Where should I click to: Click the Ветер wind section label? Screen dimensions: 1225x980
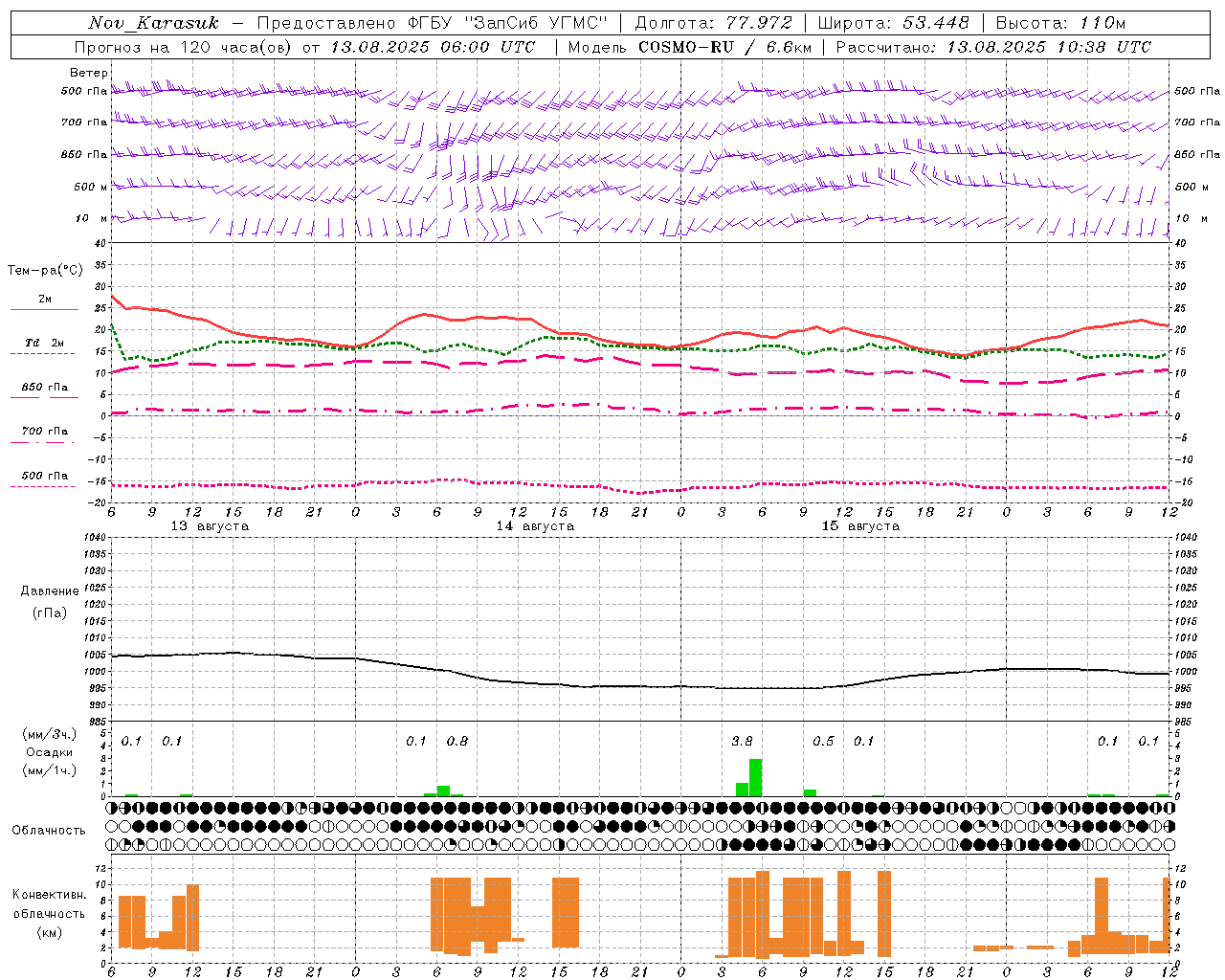tap(89, 73)
